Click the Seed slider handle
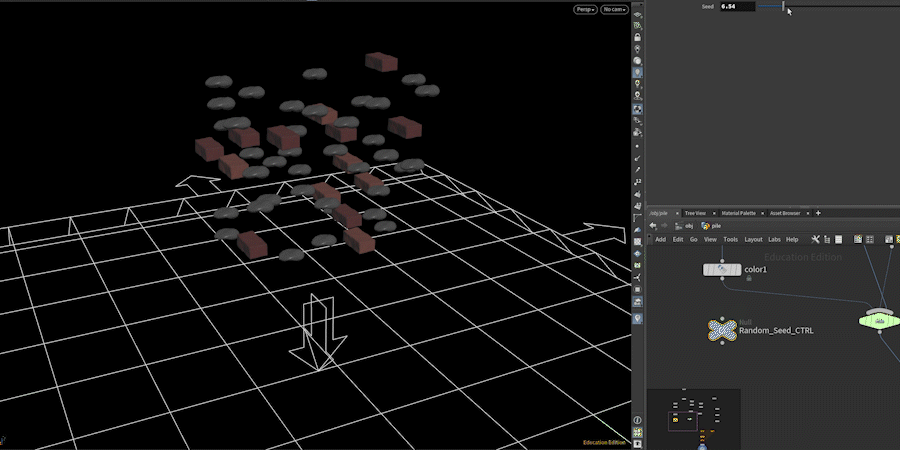Viewport: 900px width, 450px height. coord(783,6)
